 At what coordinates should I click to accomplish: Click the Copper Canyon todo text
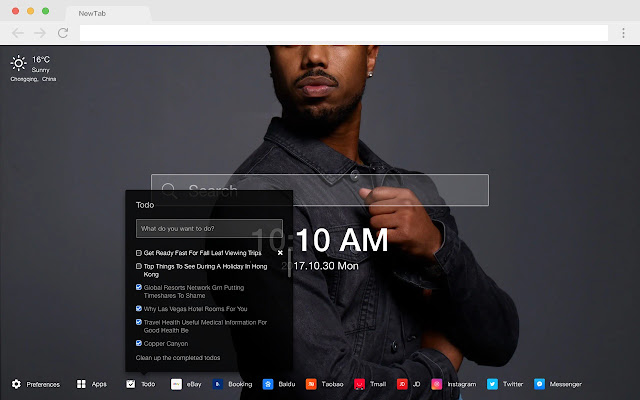coord(166,344)
